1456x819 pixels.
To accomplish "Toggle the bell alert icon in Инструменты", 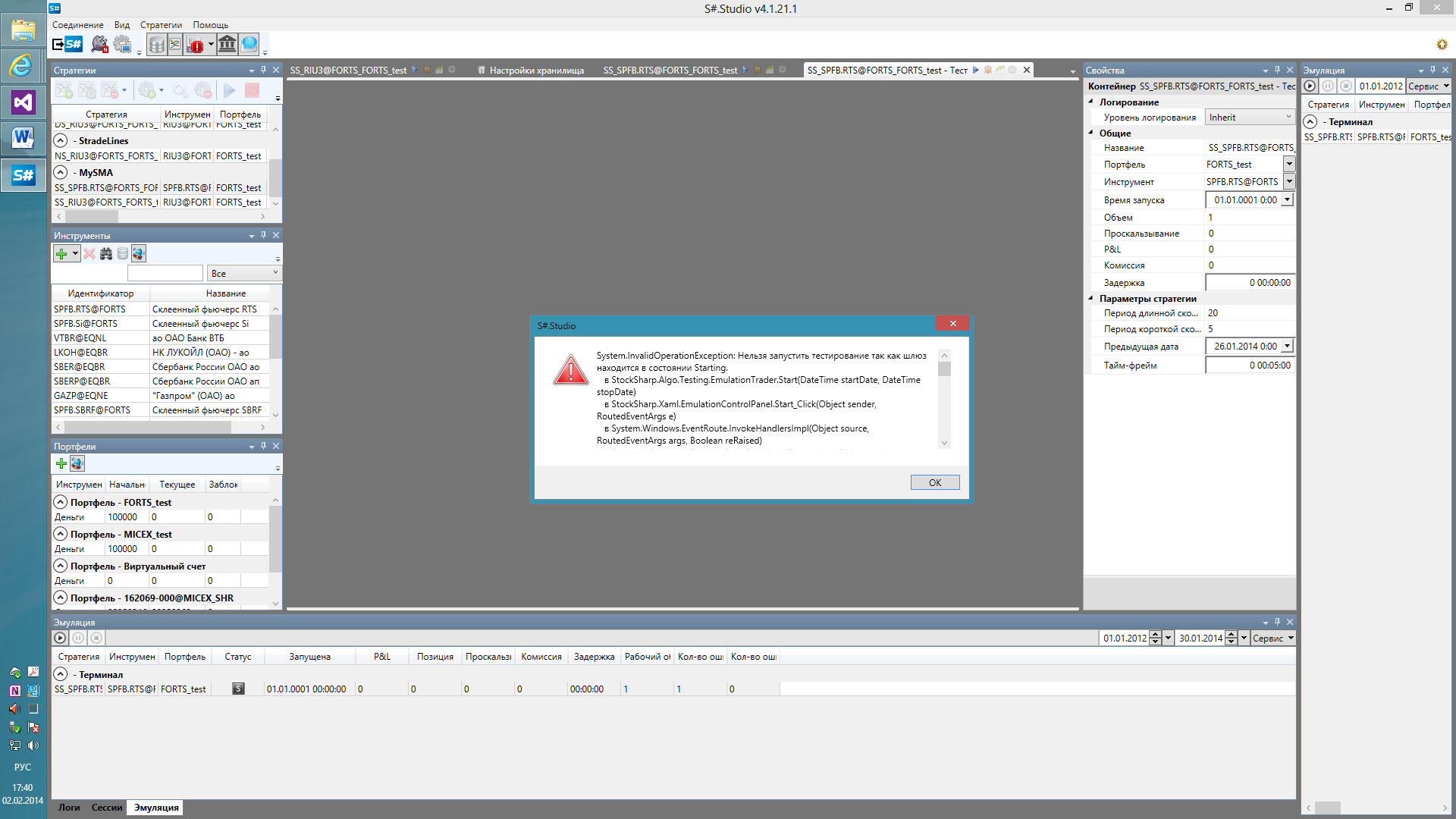I will click(x=139, y=254).
